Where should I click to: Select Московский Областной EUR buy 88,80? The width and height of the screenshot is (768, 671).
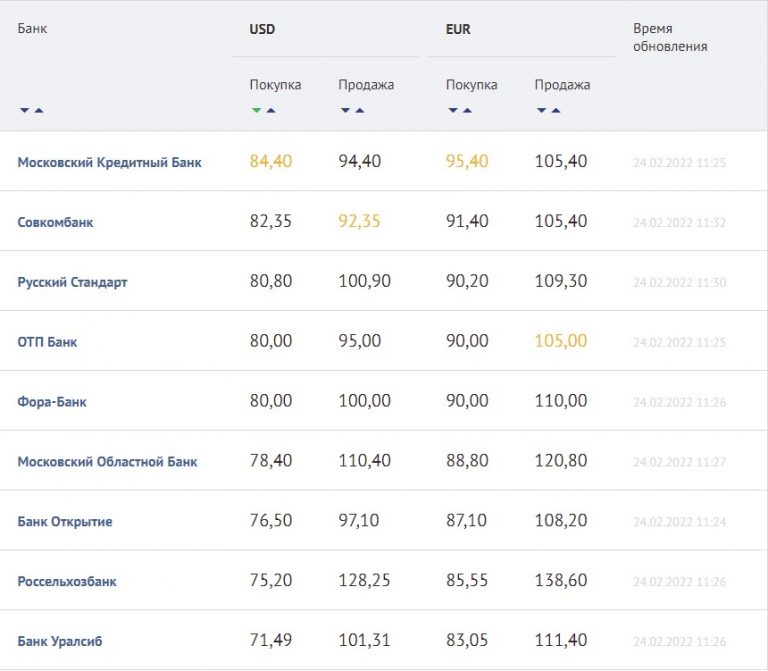pyautogui.click(x=467, y=460)
